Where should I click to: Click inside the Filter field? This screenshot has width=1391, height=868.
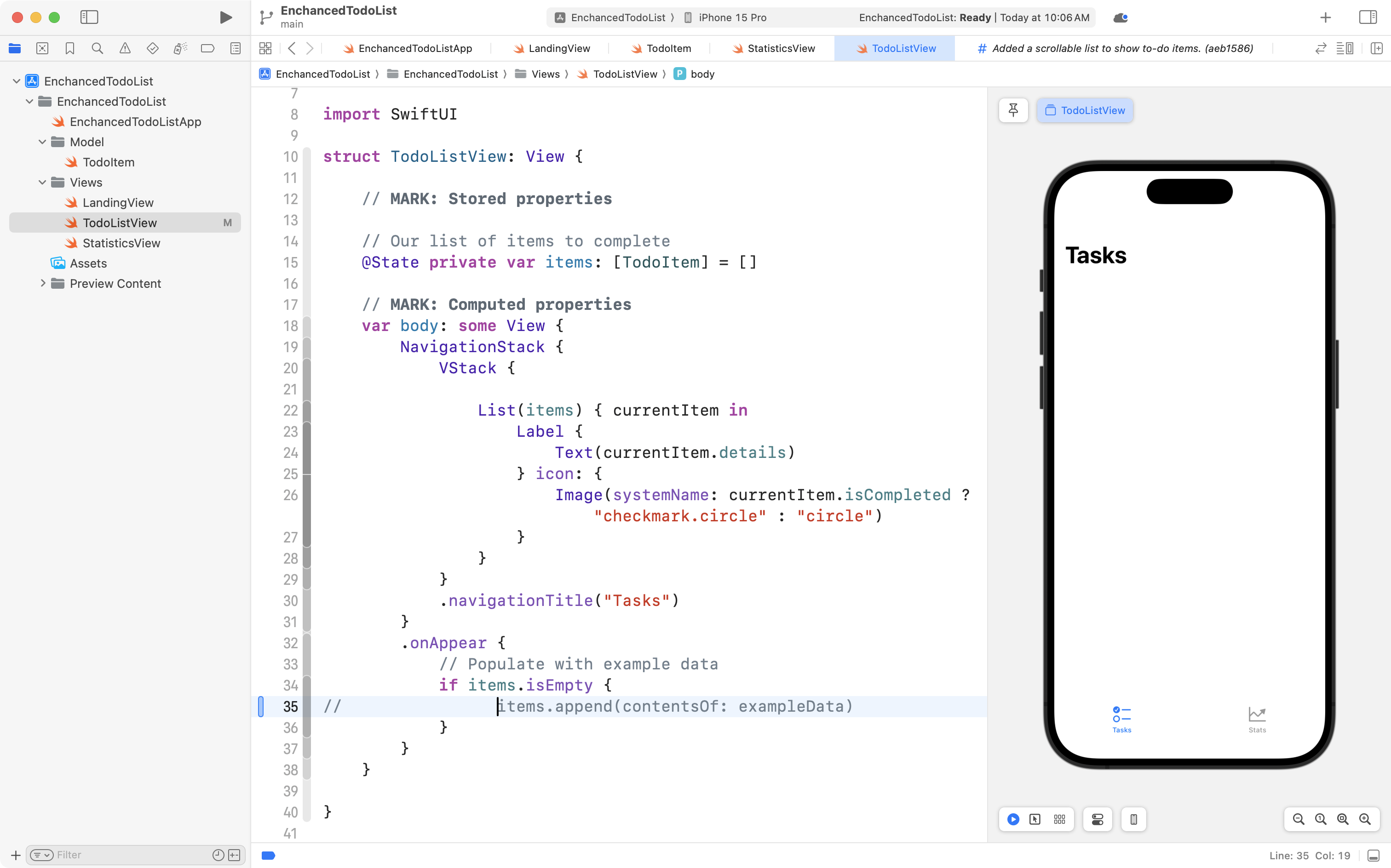[x=115, y=854]
